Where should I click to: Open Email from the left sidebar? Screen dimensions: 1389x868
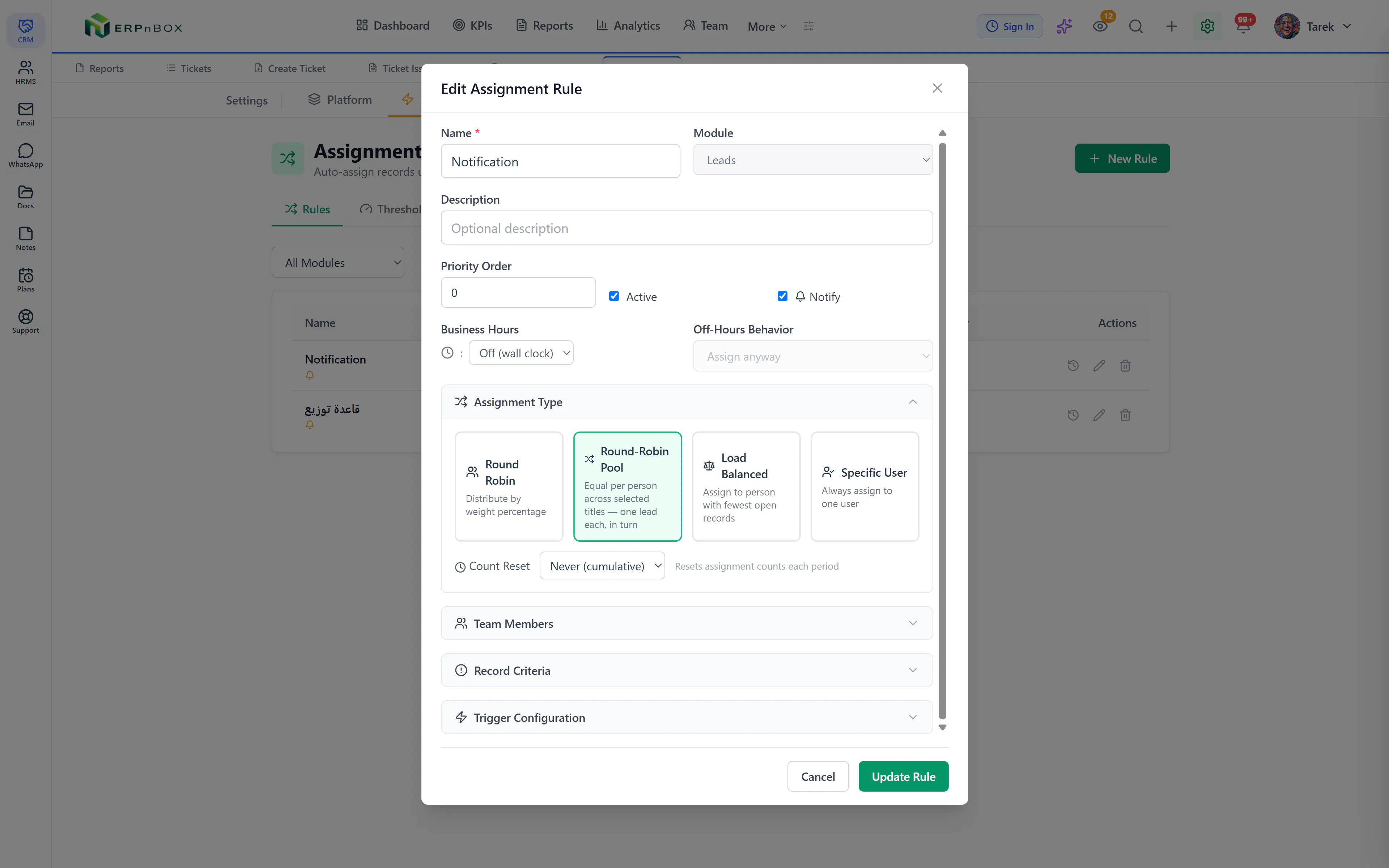pyautogui.click(x=25, y=114)
